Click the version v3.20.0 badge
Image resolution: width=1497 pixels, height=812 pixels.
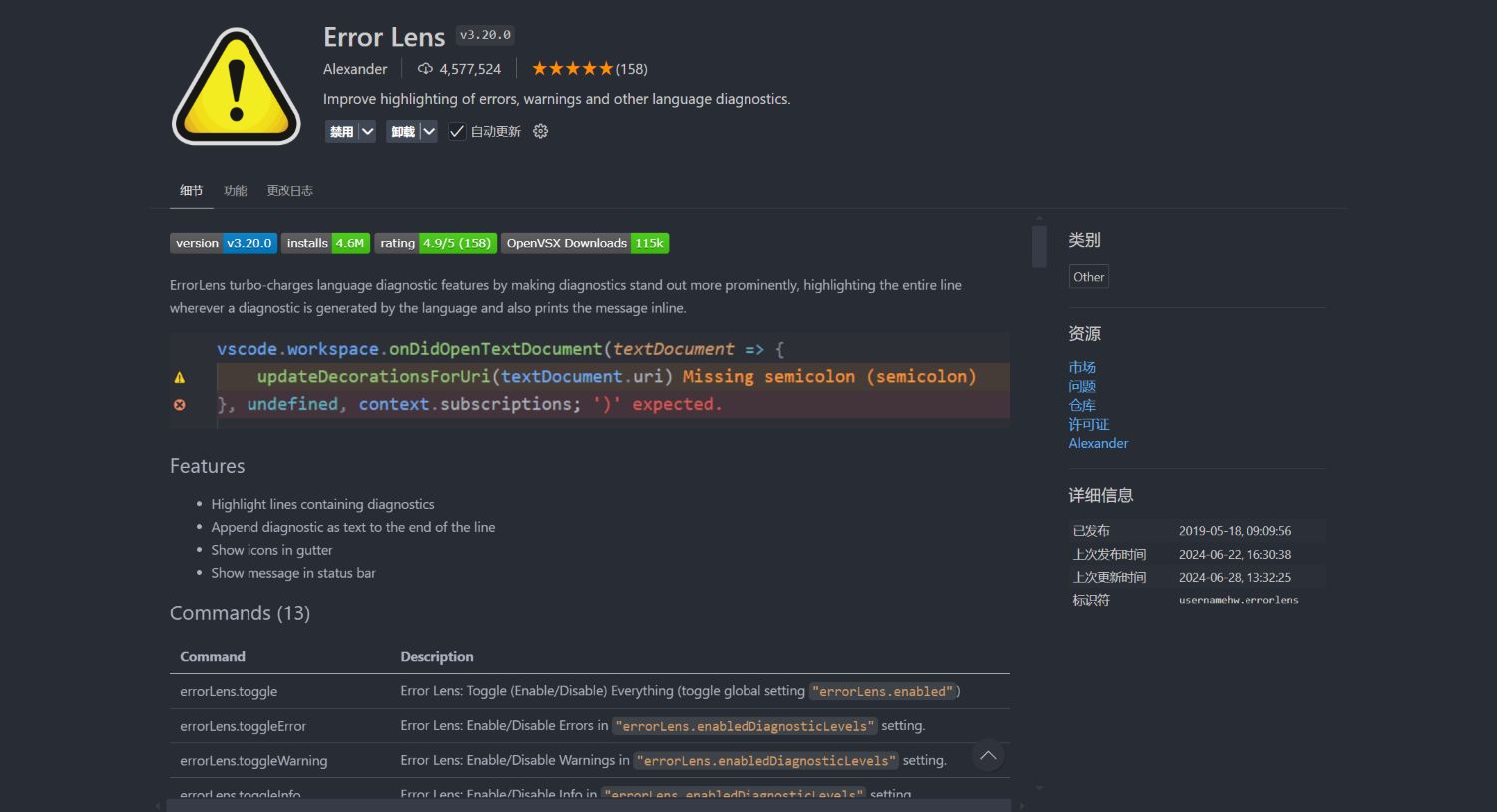(x=223, y=243)
